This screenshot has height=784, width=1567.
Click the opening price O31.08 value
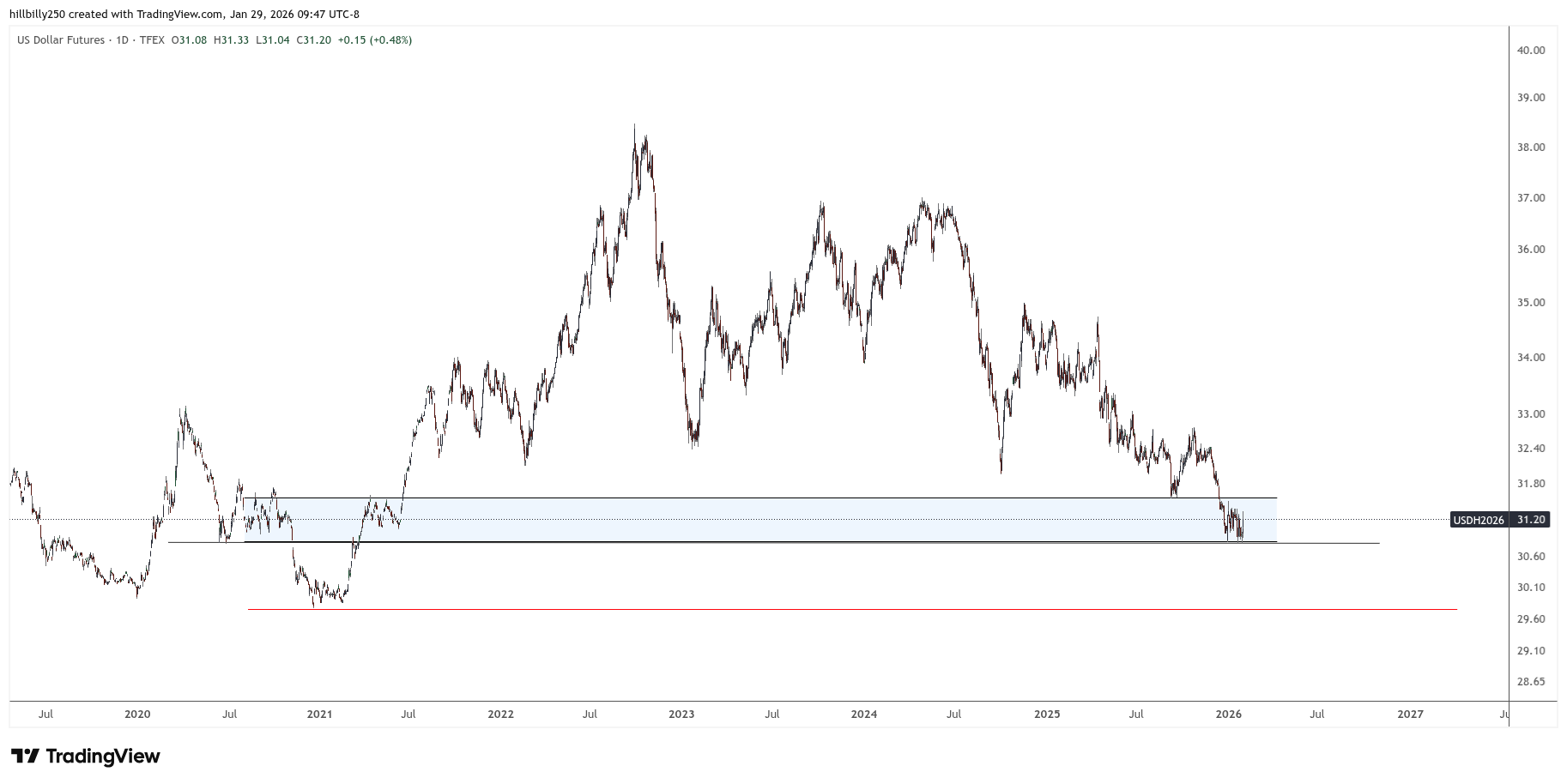[x=189, y=40]
